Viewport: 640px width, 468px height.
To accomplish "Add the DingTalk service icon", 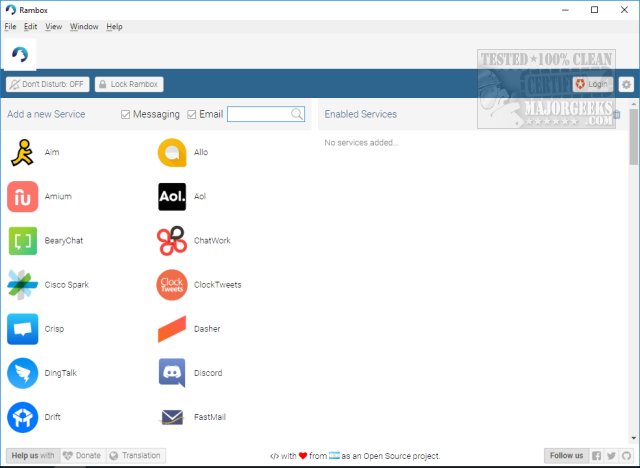I will coord(22,373).
